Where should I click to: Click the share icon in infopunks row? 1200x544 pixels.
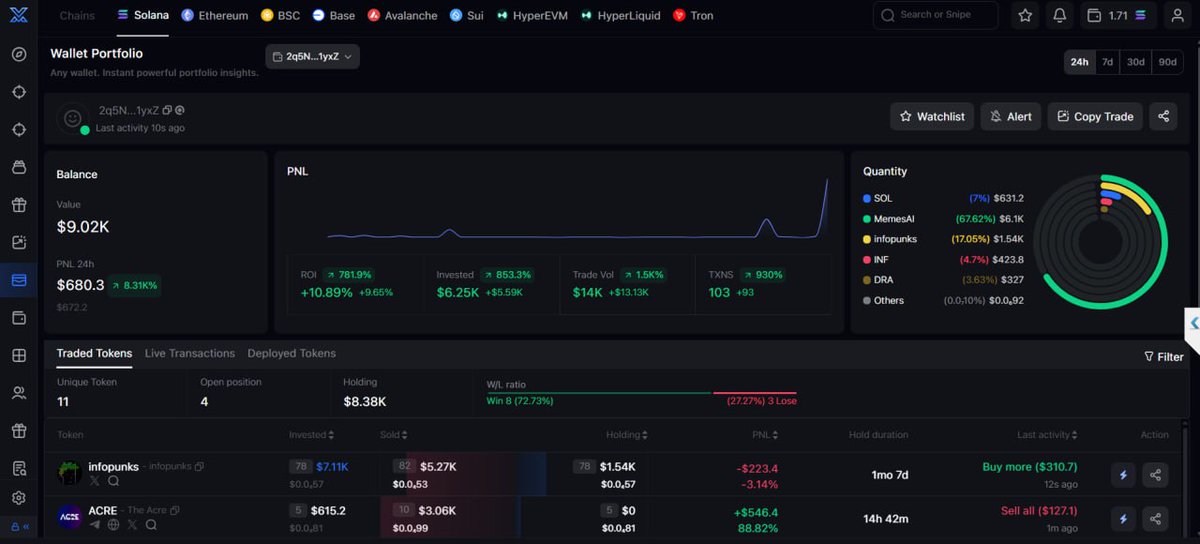click(1155, 475)
